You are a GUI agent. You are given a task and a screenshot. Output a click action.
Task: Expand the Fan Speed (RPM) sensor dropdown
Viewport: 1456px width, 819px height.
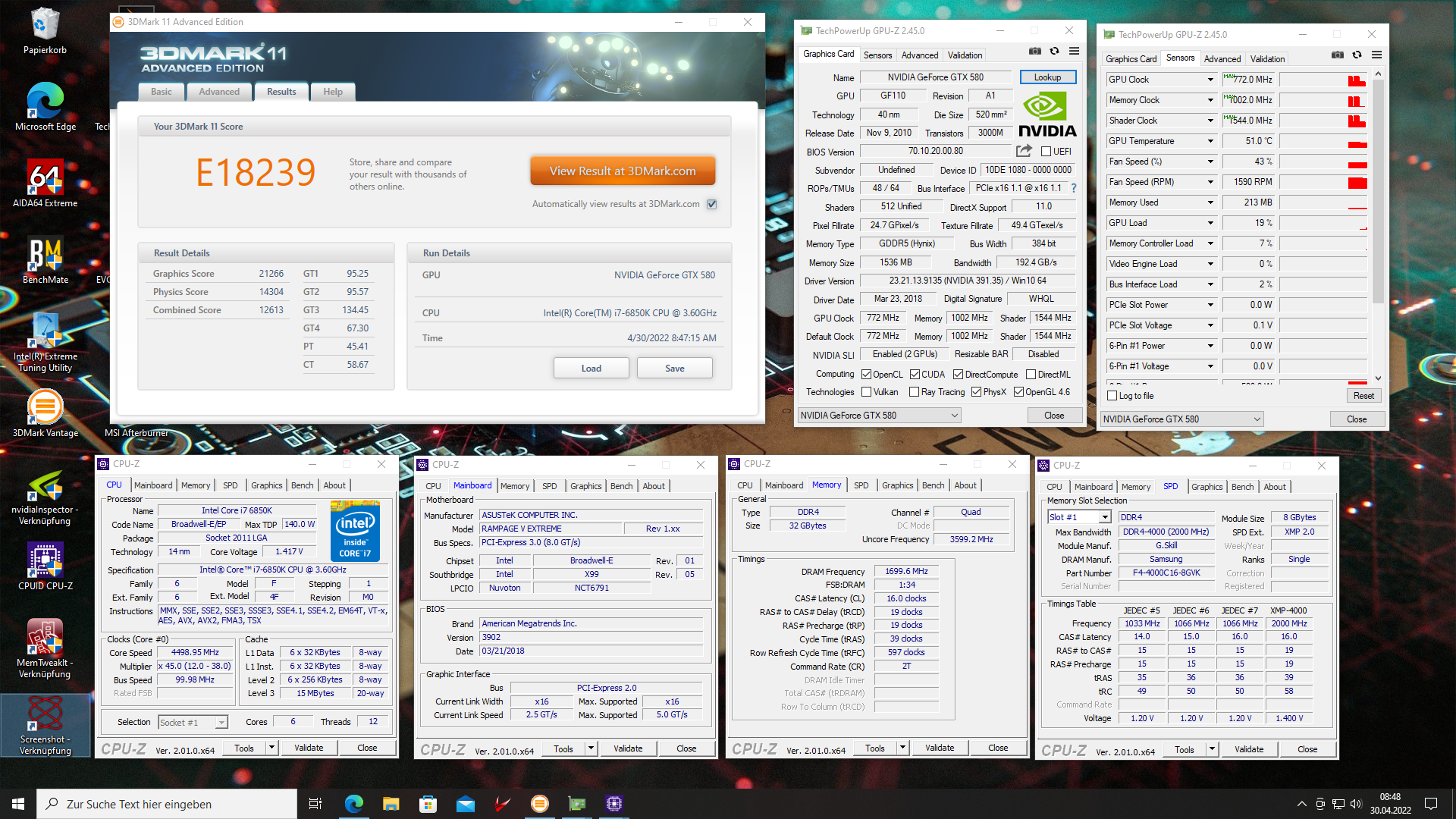pyautogui.click(x=1210, y=182)
